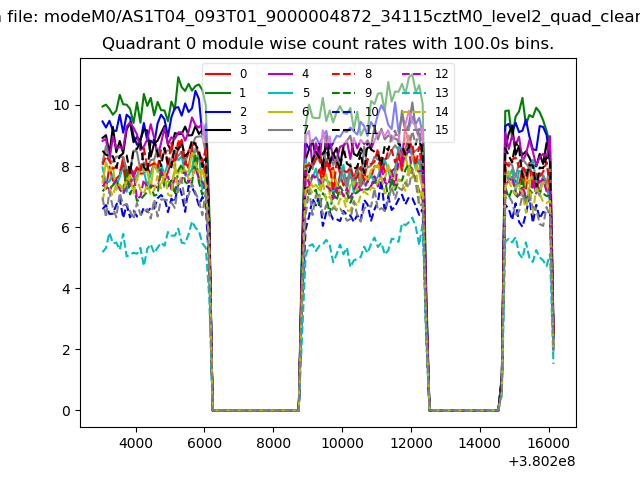This screenshot has height=480, width=640.
Task: Click the x-axis offset text +3.802e8
Action: pos(542,461)
